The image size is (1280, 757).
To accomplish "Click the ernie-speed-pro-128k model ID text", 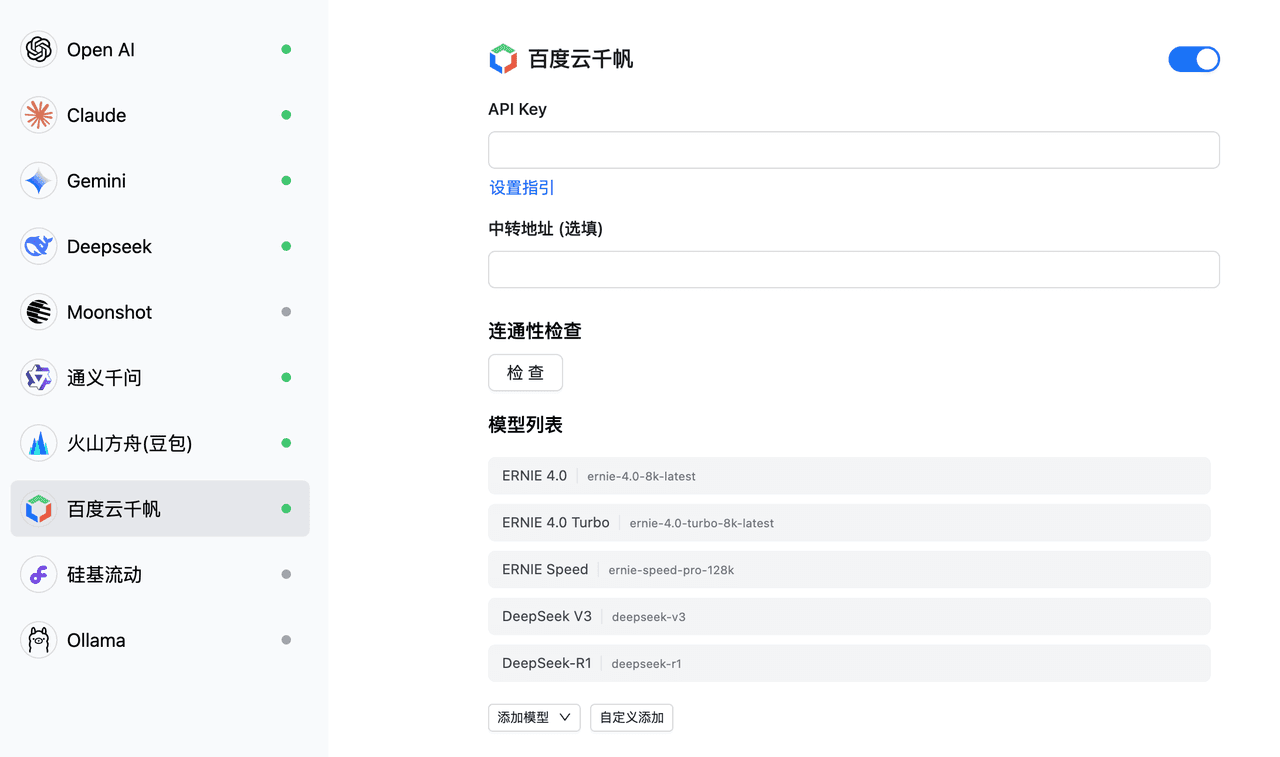I will [x=671, y=570].
